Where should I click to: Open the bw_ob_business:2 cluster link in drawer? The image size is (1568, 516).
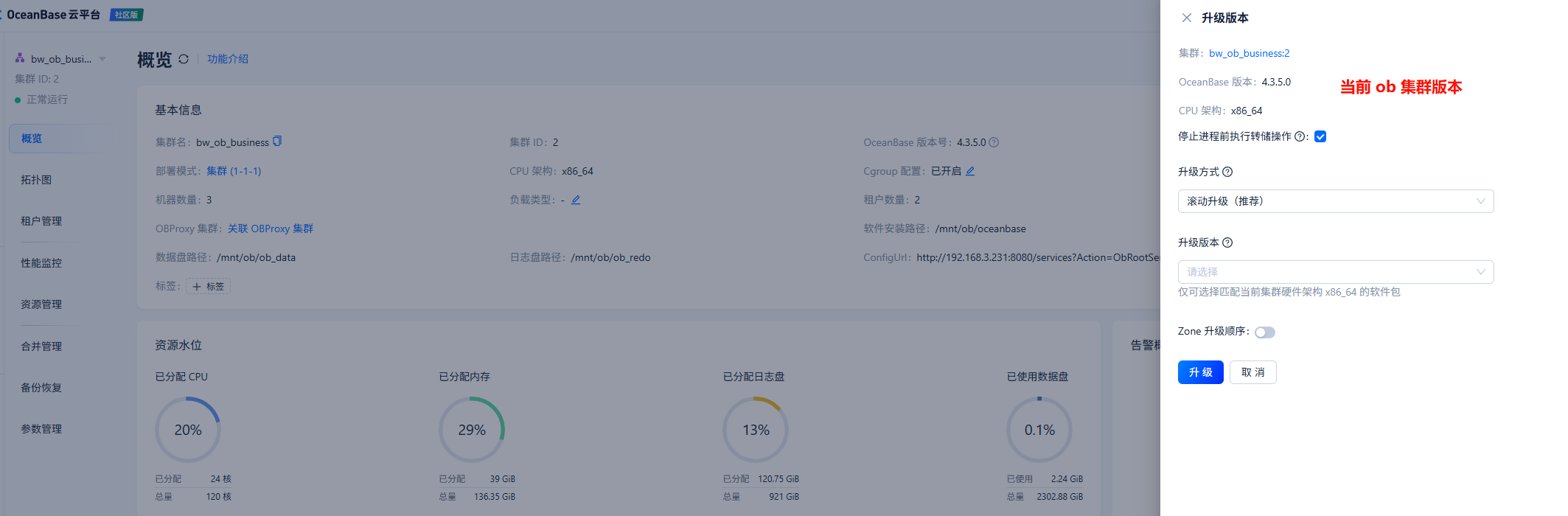pos(1250,53)
